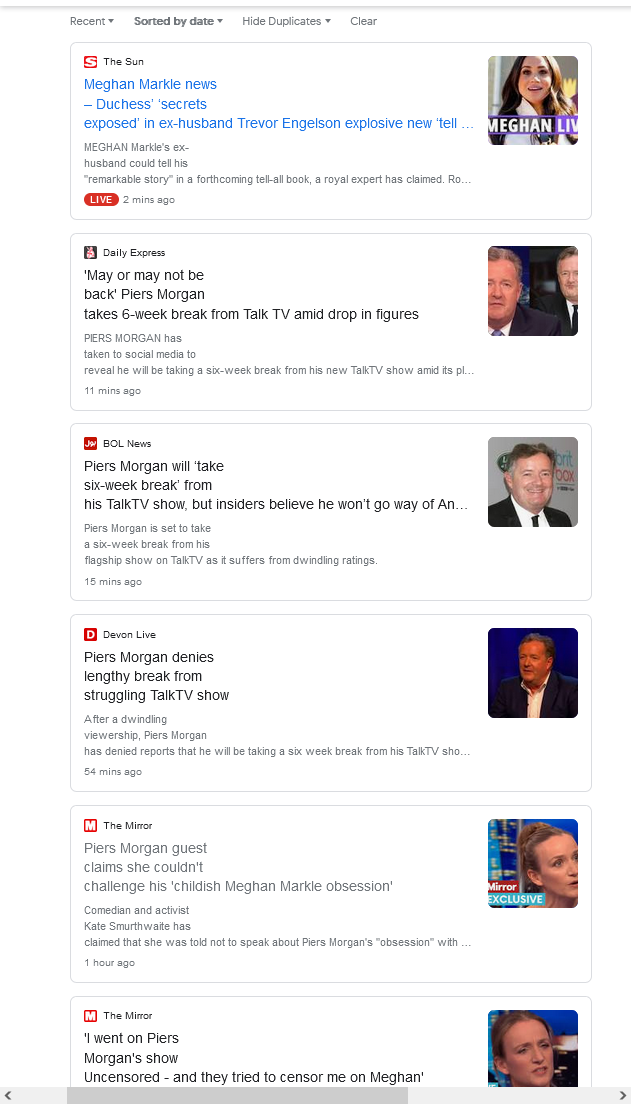Open the Piers Morgan 6-week break headline

[251, 294]
